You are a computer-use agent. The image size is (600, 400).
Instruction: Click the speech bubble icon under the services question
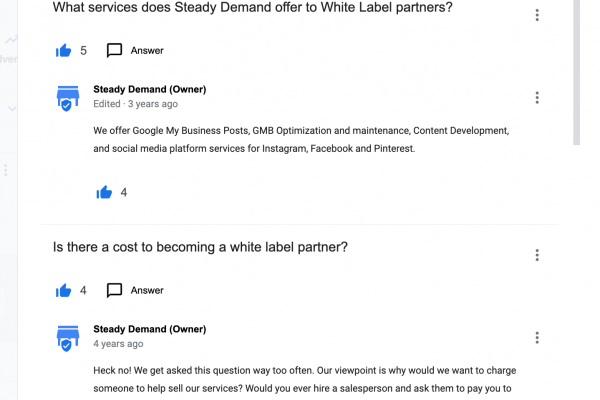[114, 50]
